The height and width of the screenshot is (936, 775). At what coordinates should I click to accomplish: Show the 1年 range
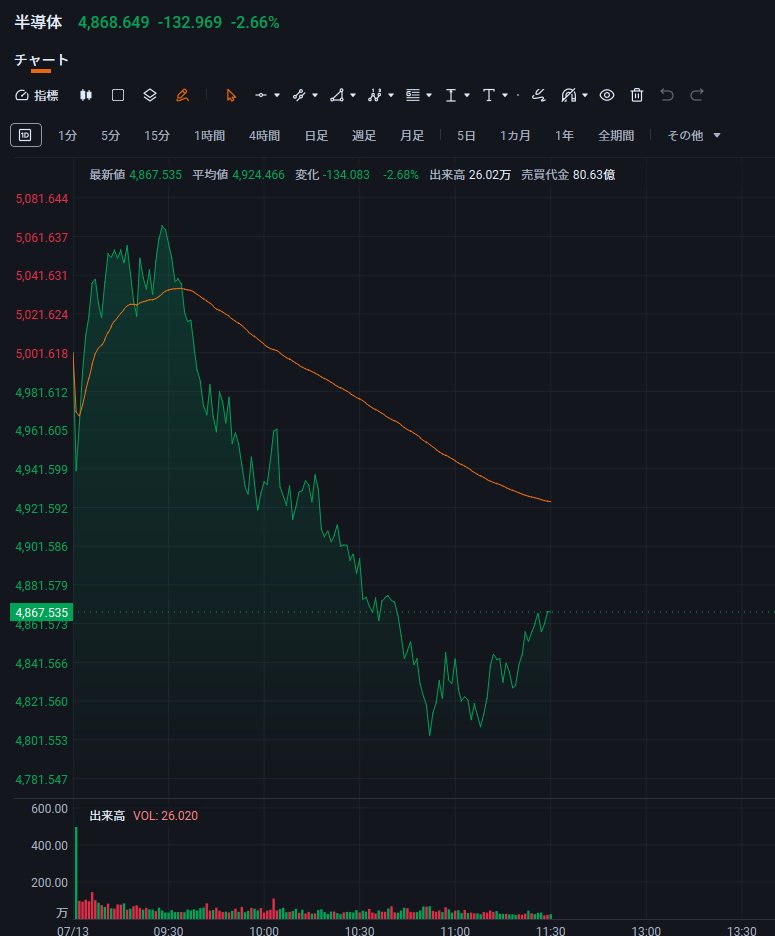tap(564, 136)
